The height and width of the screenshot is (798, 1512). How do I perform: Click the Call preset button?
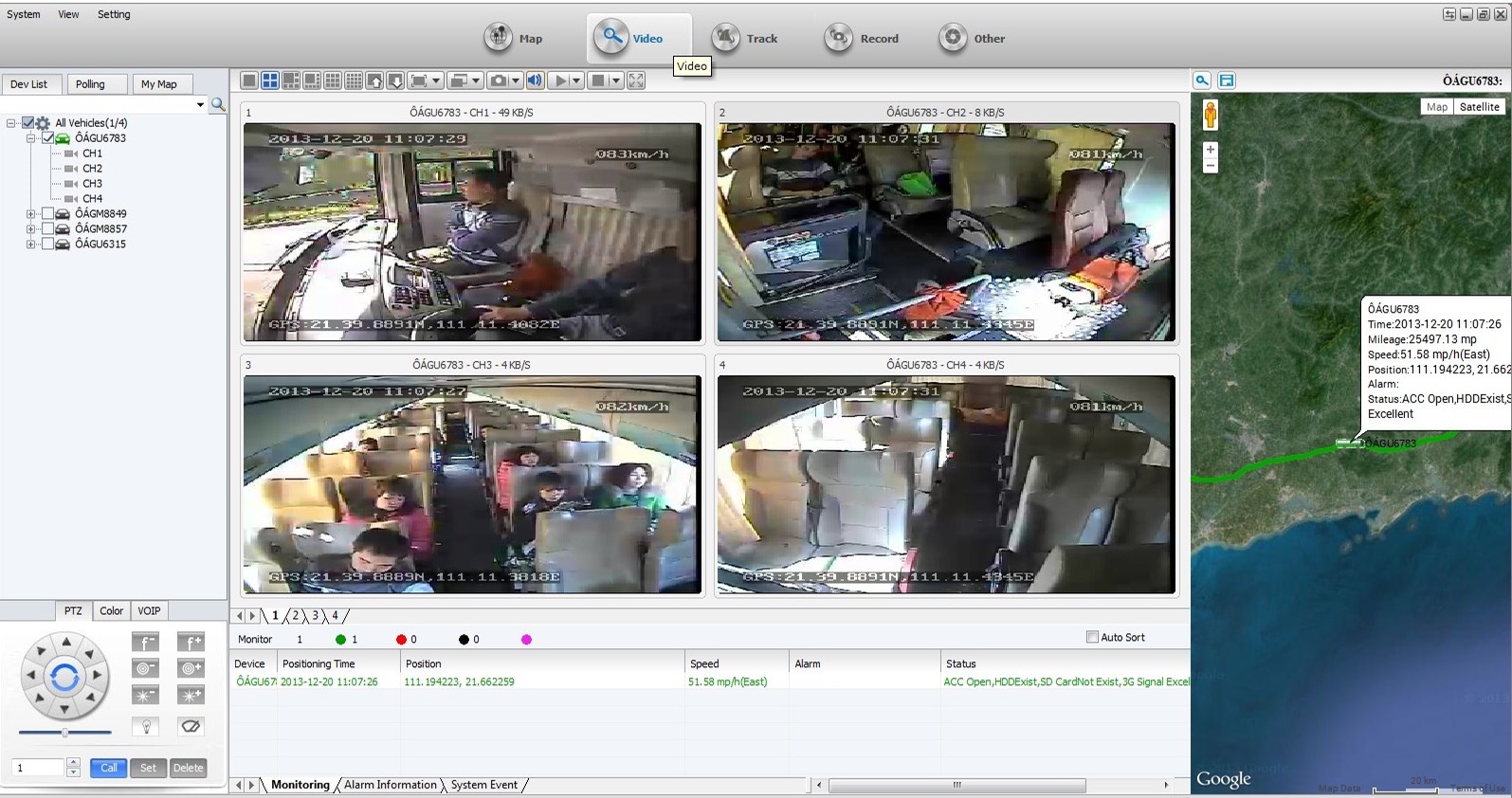tap(109, 768)
